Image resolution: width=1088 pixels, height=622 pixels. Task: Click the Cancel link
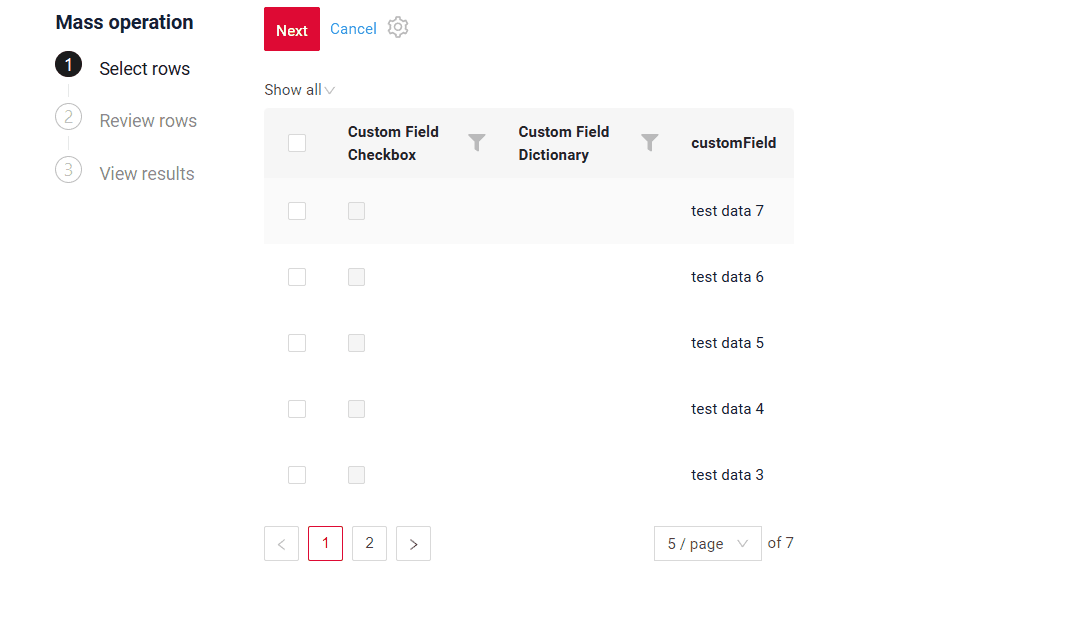353,29
